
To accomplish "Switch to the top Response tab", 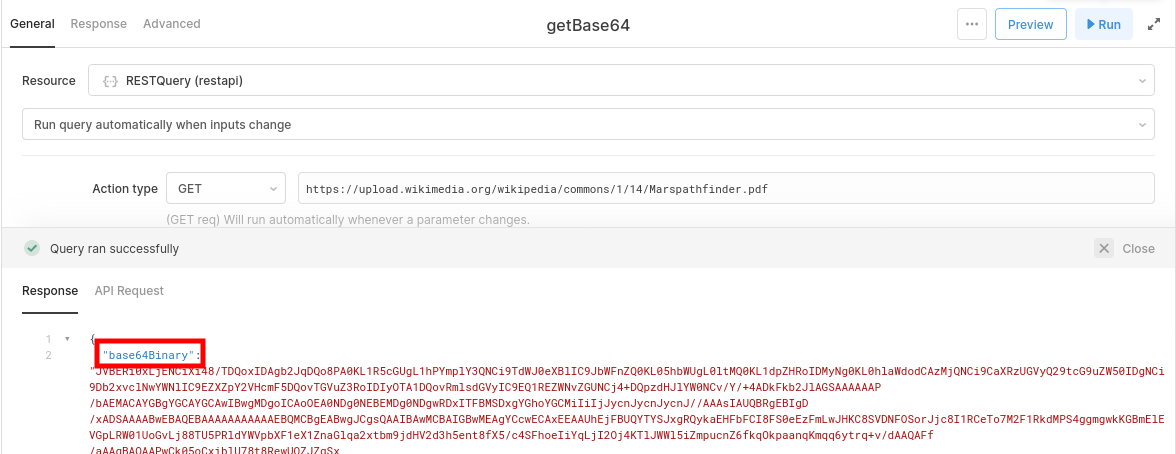I will point(98,24).
